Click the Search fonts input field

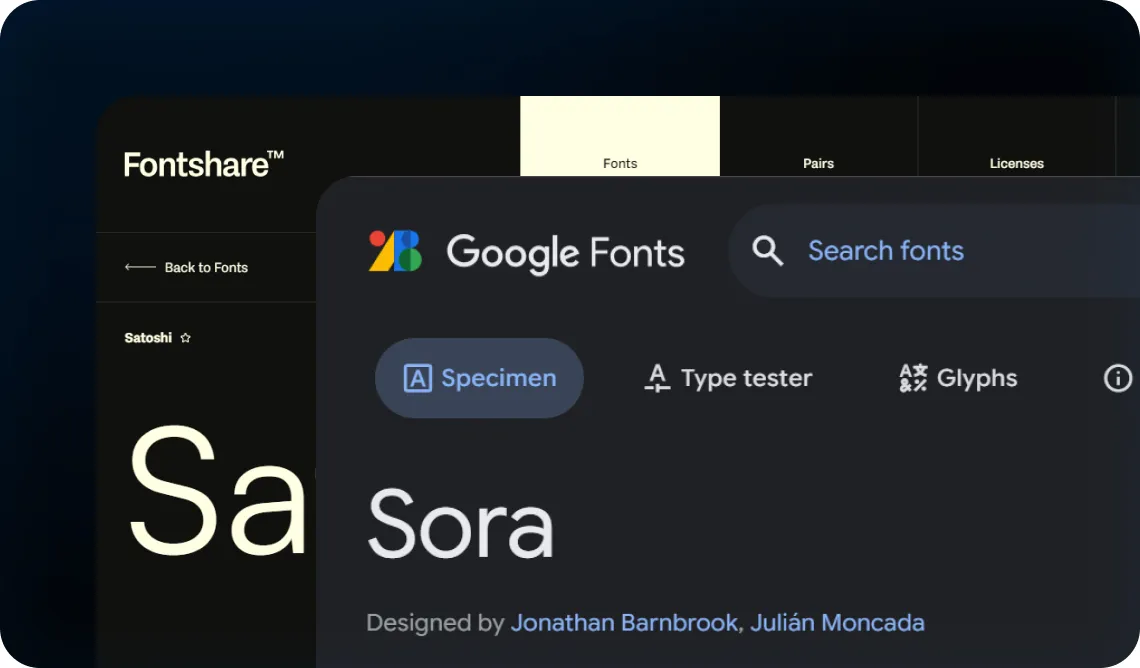point(886,251)
